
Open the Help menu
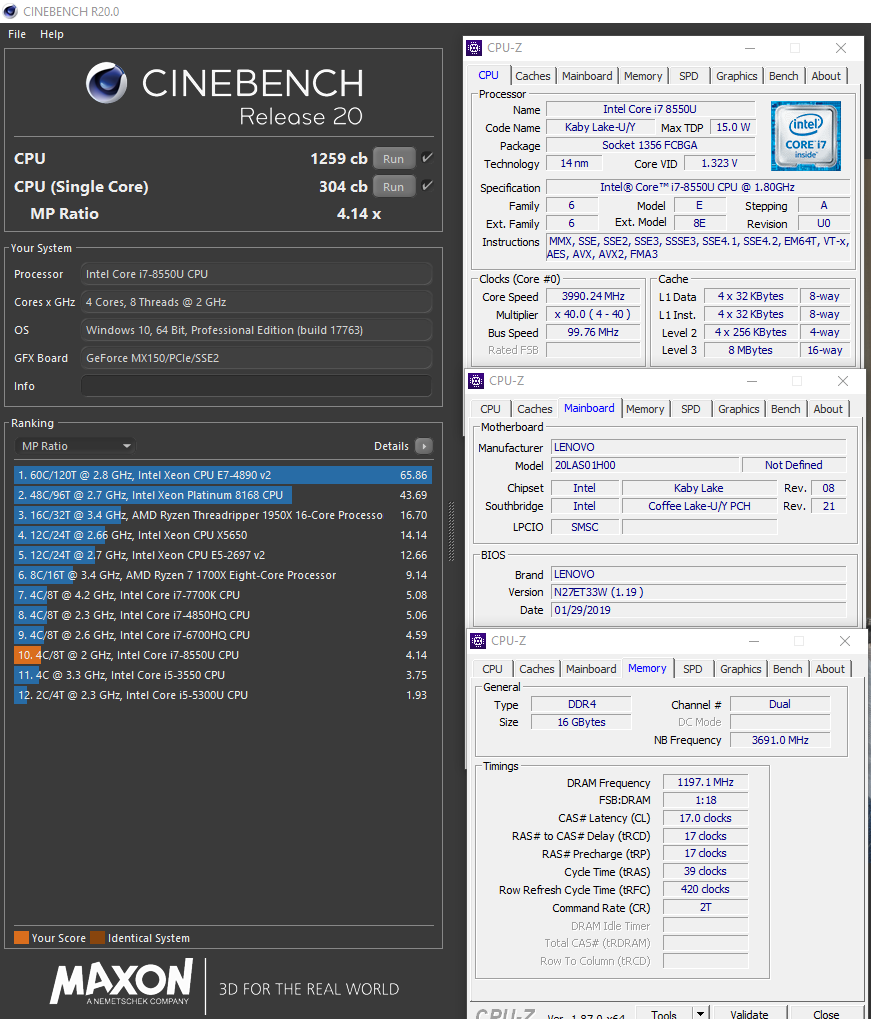51,33
